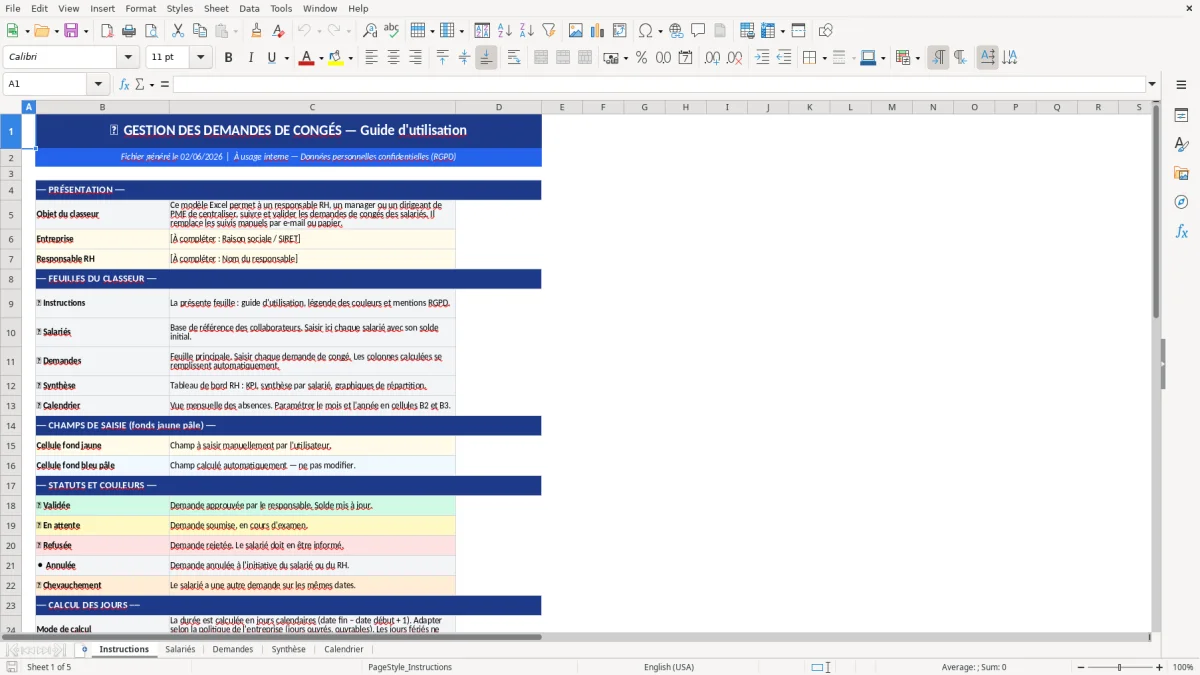This screenshot has width=1200, height=675.
Task: Open Draw Functions shapes icon
Action: click(825, 31)
